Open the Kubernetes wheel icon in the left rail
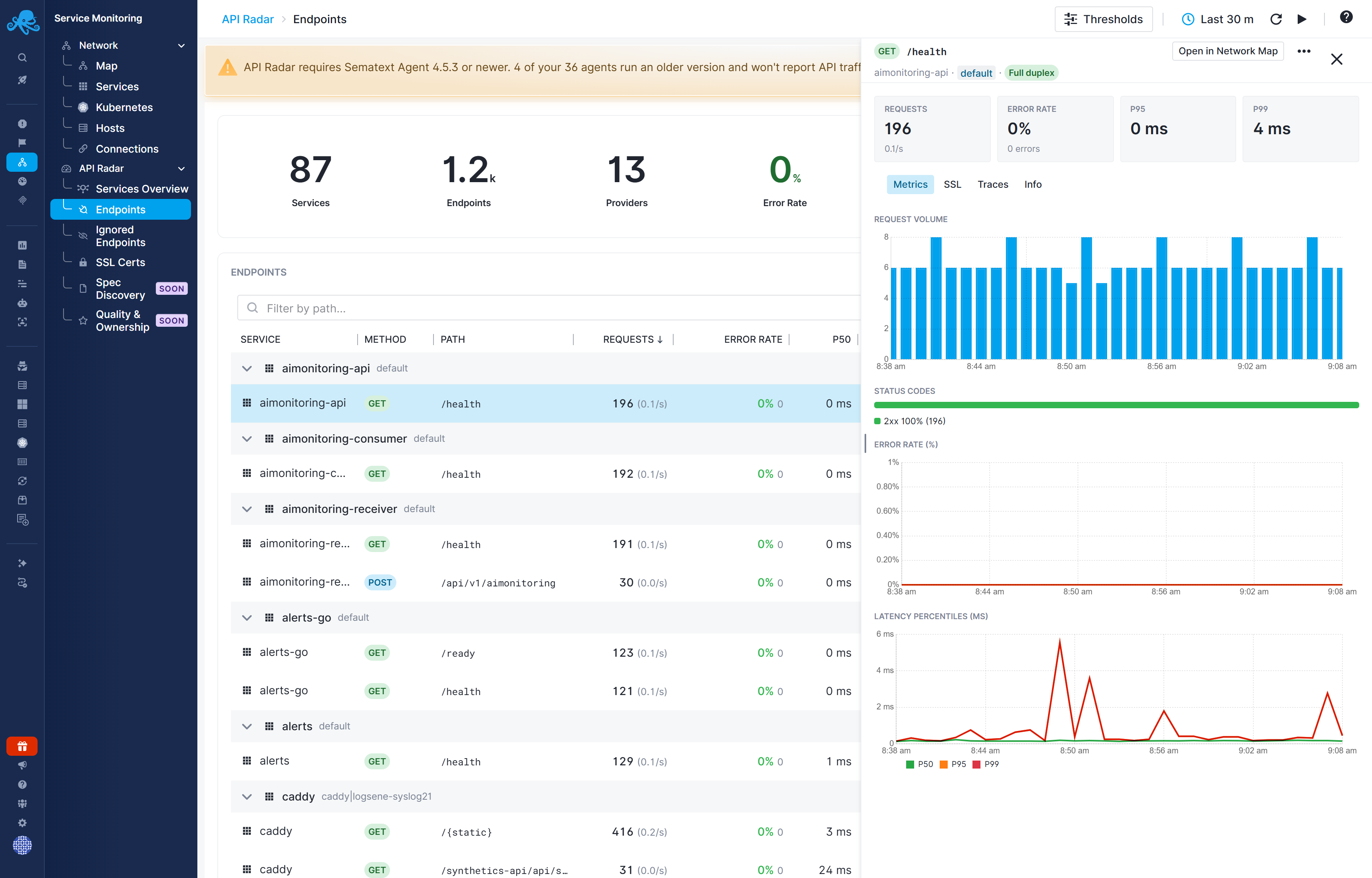This screenshot has width=1372, height=878. 22,443
